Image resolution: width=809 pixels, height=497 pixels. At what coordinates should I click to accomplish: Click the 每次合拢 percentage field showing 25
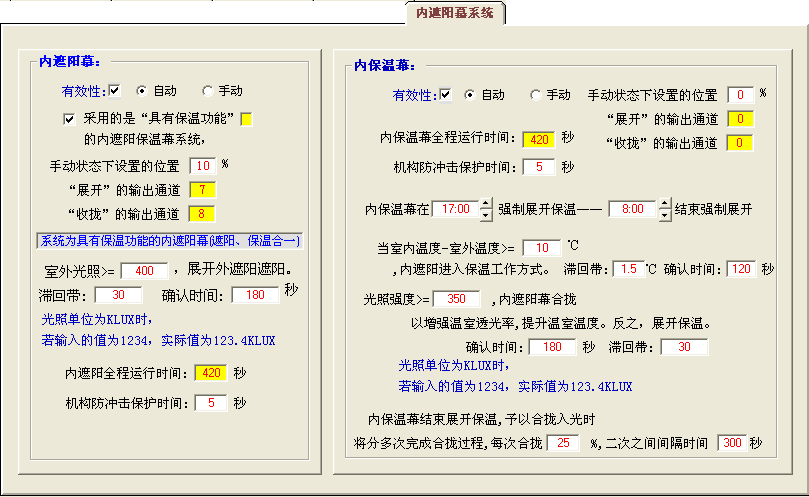(563, 443)
